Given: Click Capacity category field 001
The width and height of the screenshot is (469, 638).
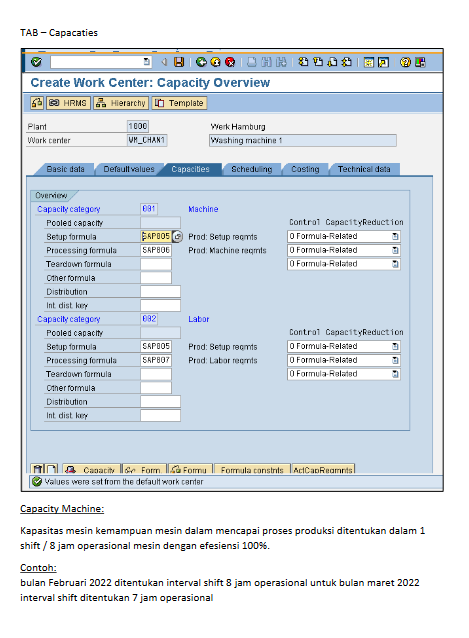Looking at the screenshot, I should 149,209.
